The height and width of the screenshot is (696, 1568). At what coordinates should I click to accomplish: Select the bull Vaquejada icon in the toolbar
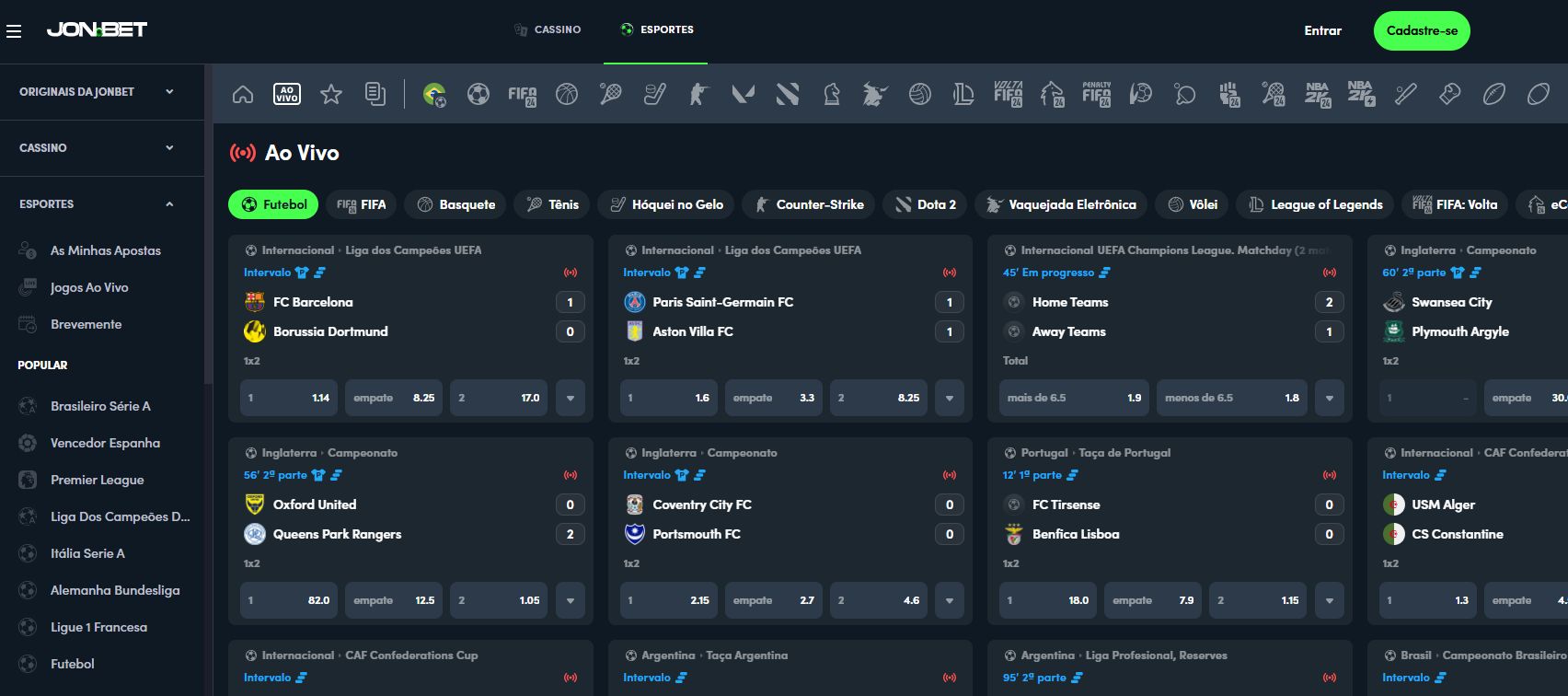876,94
